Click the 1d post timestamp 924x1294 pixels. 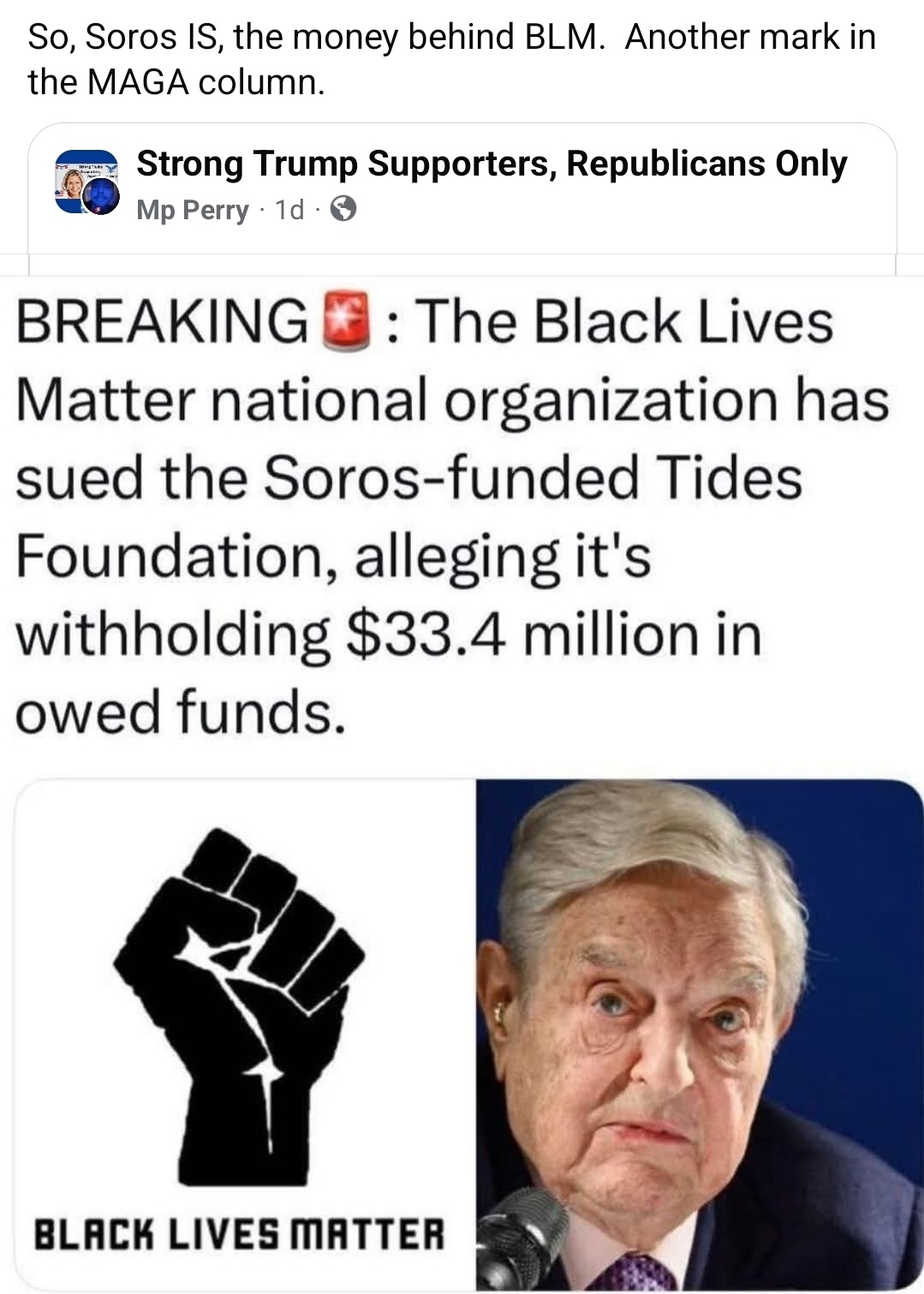289,210
